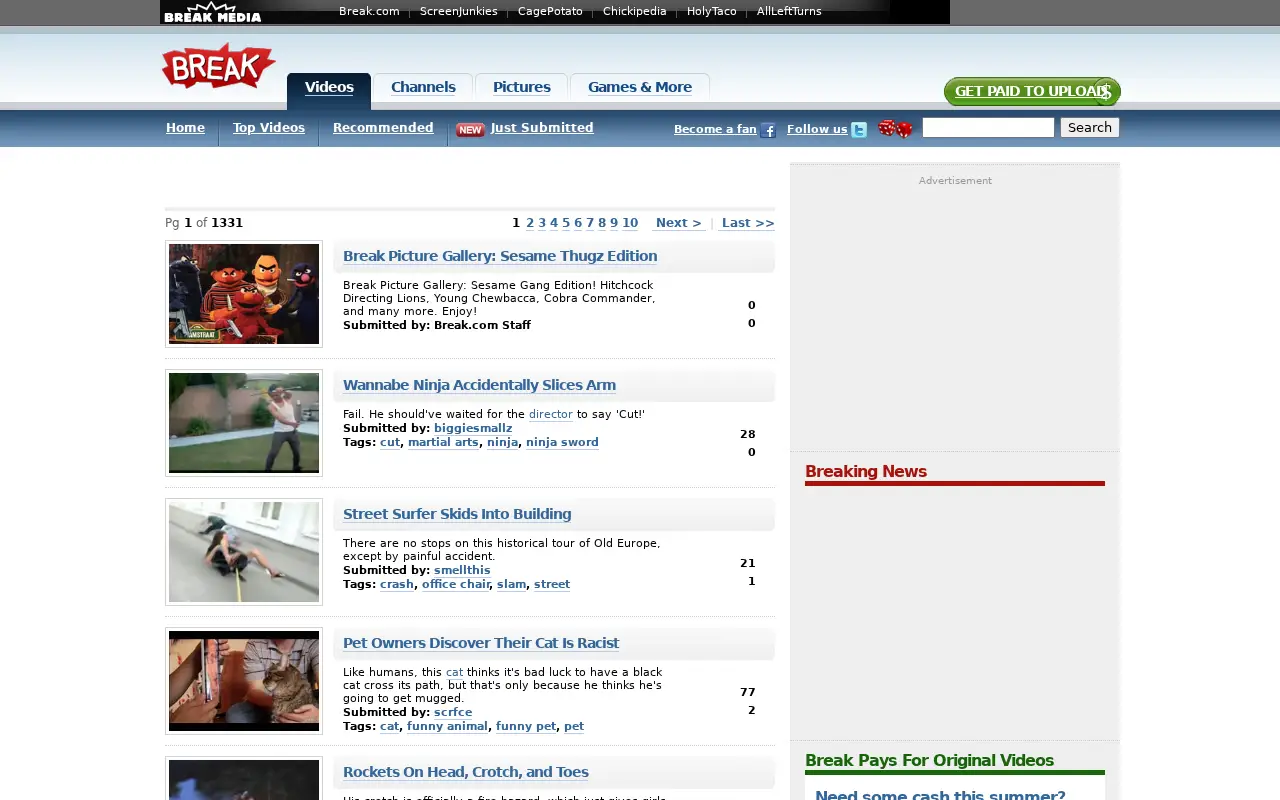The height and width of the screenshot is (800, 1280).
Task: Click the Search button
Action: [1090, 127]
